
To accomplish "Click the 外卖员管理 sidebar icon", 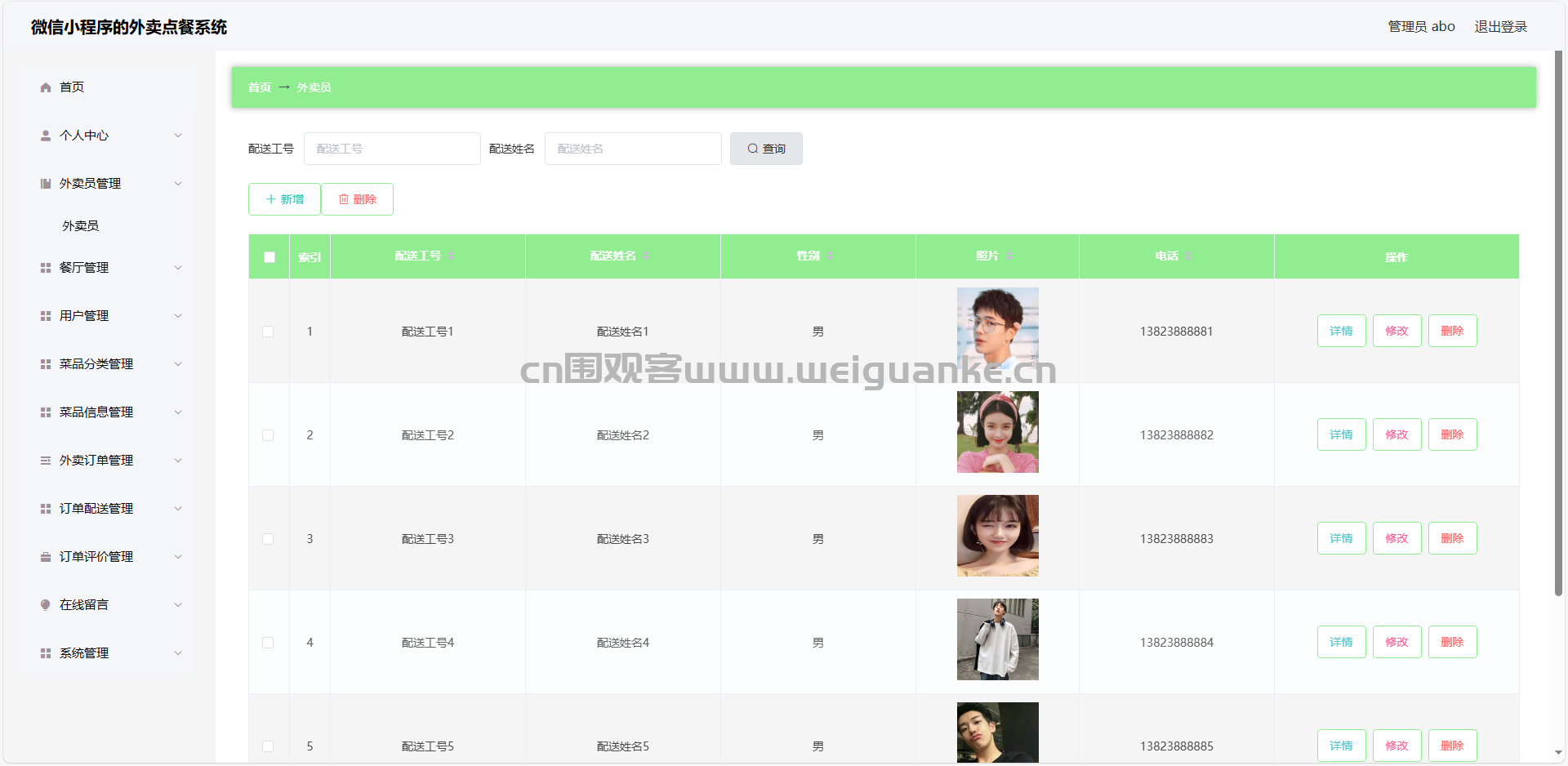I will coord(46,184).
